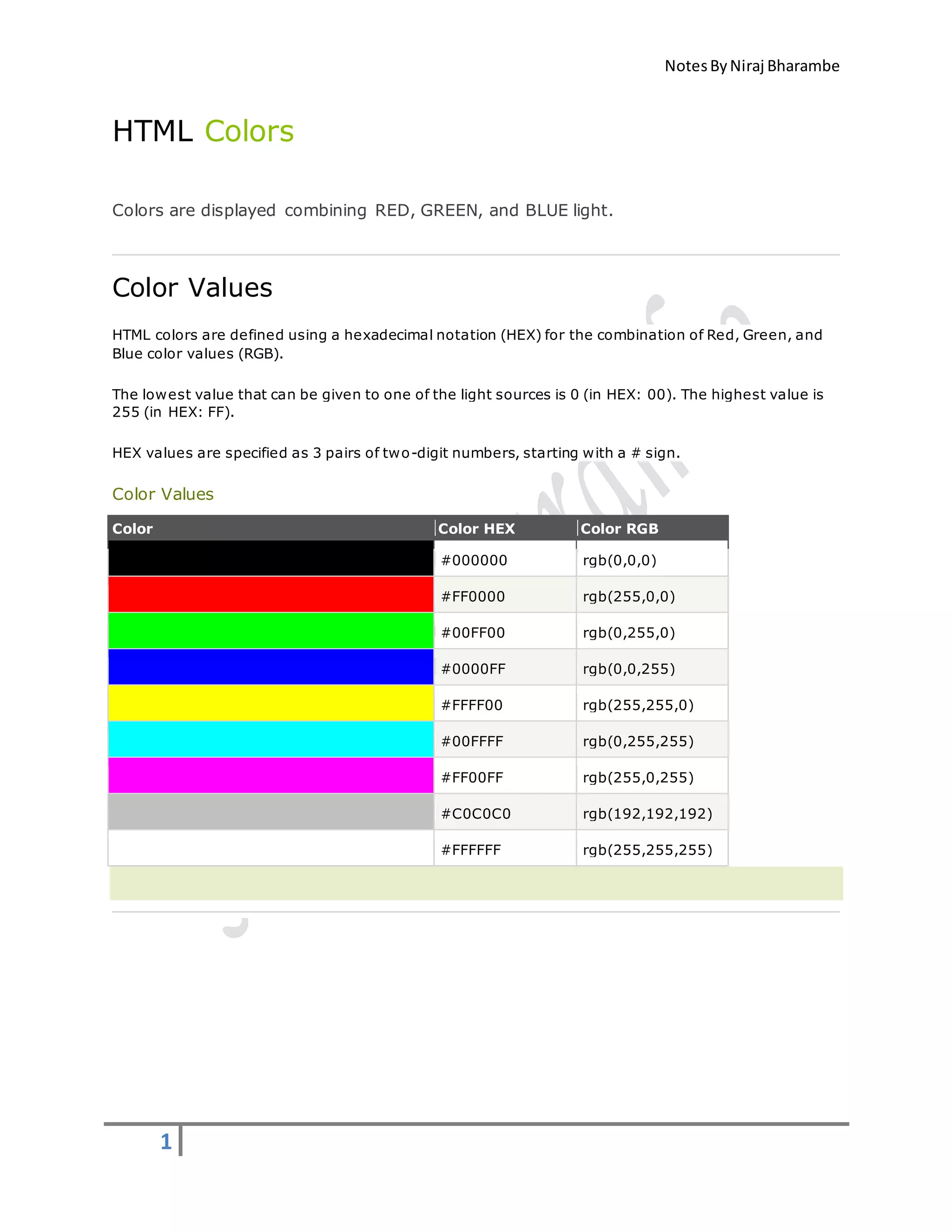The height and width of the screenshot is (1232, 952).
Task: Click the rgb(255,255,255) table cell
Action: click(x=648, y=849)
